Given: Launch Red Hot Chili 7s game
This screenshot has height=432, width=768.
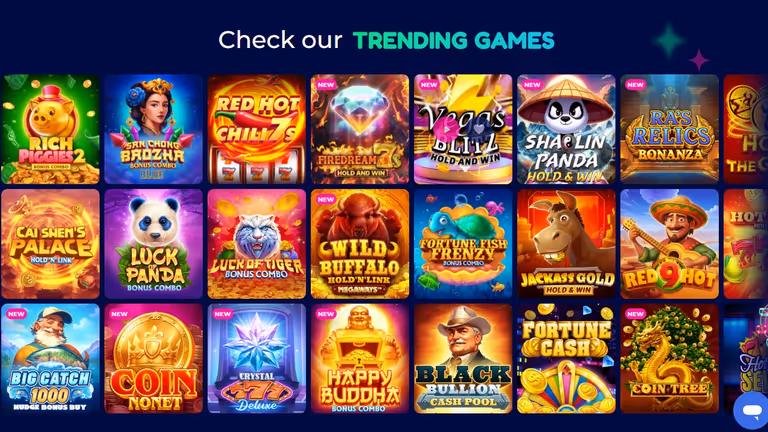Looking at the screenshot, I should pos(257,129).
